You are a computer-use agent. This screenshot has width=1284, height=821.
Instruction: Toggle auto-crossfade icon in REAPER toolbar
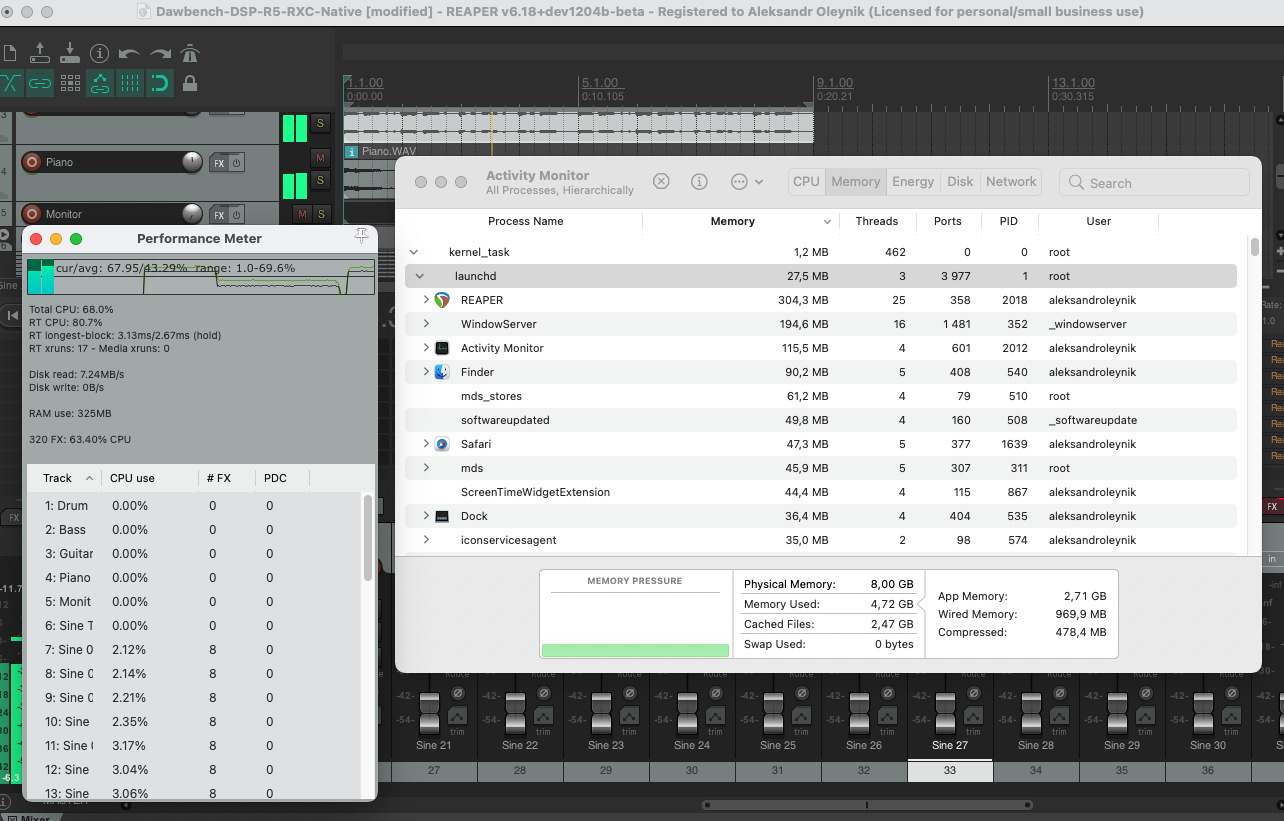(10, 83)
